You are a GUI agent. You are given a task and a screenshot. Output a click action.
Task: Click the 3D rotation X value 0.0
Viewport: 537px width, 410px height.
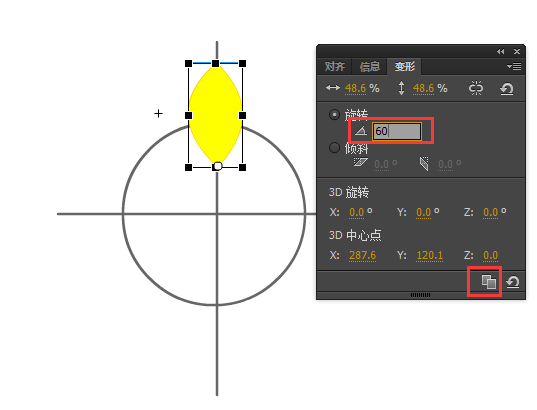[x=357, y=212]
